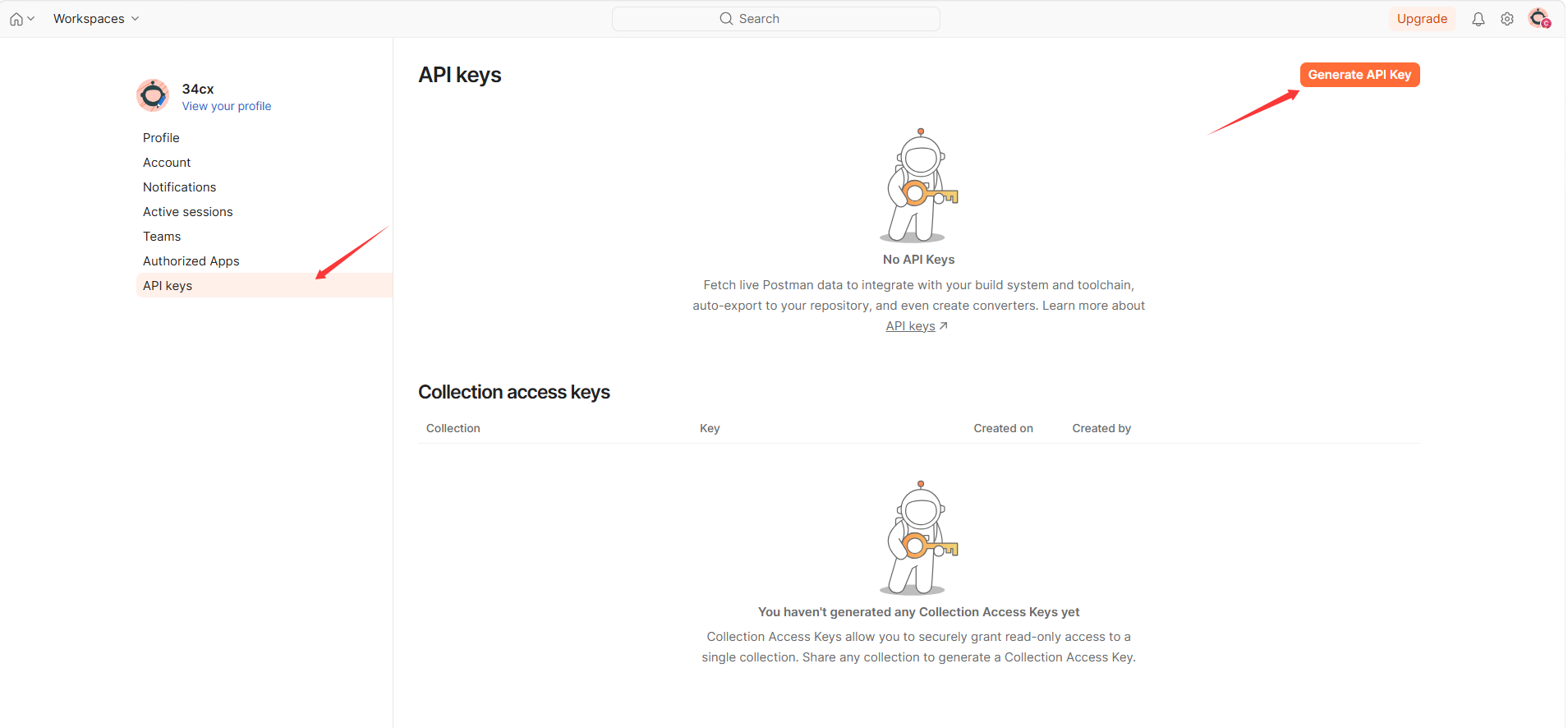Open the user avatar menu in top bar
Image resolution: width=1568 pixels, height=728 pixels.
pos(1538,18)
